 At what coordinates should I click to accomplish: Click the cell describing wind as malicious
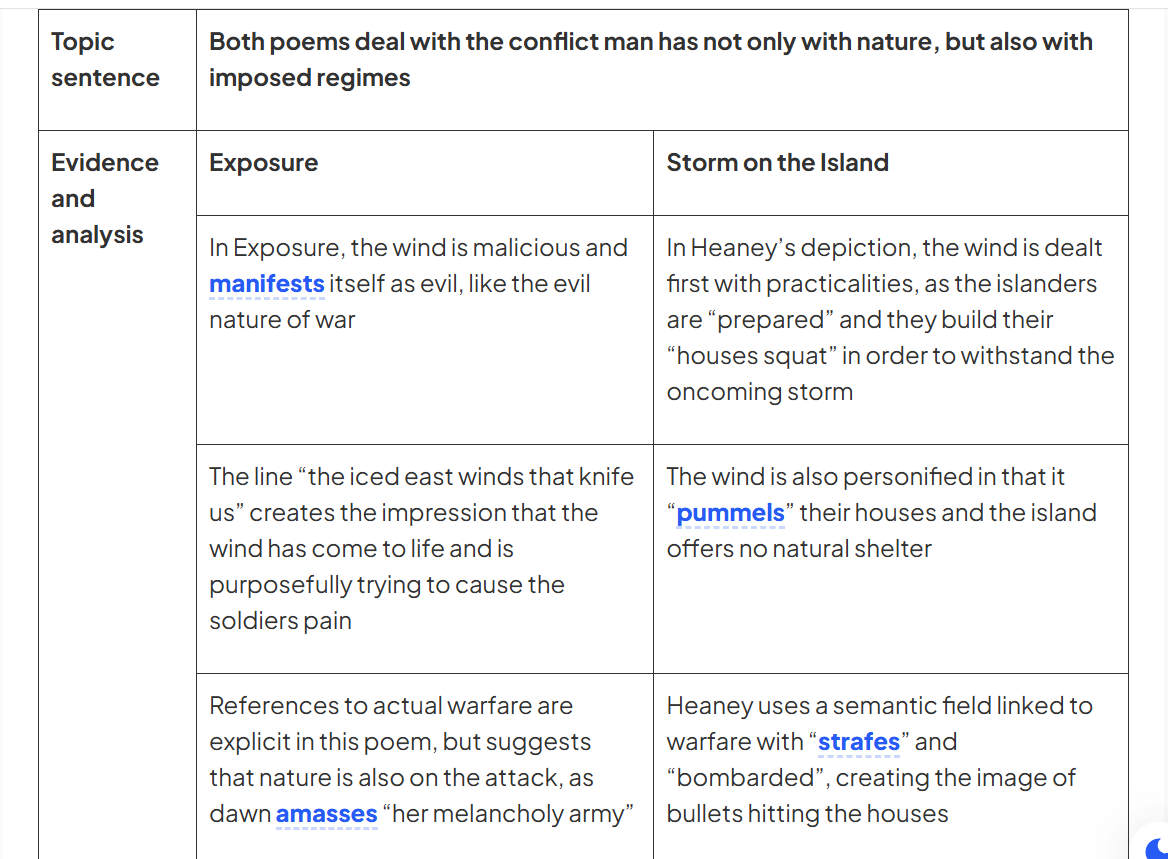425,330
